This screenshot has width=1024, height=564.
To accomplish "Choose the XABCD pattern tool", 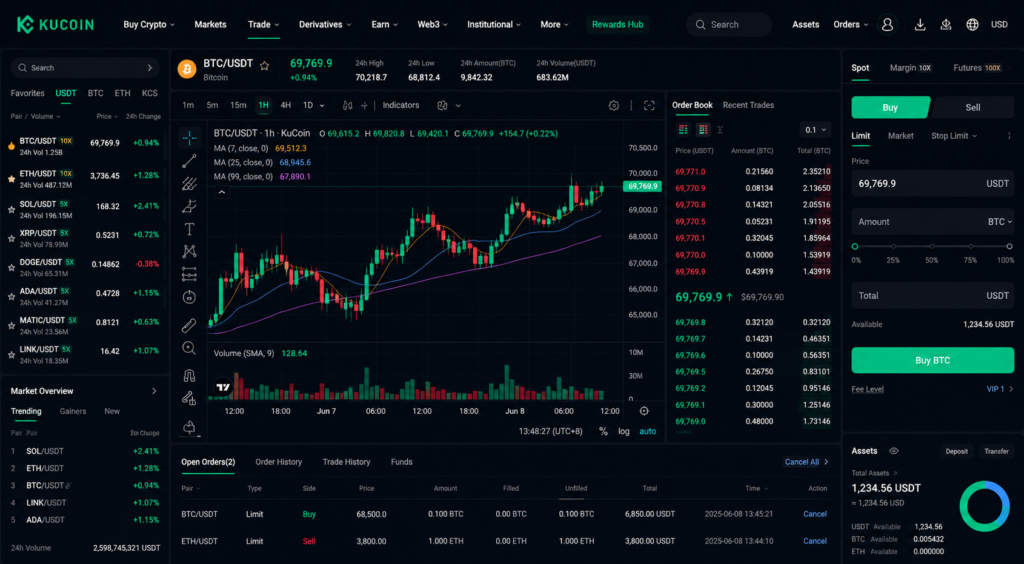I will coord(189,251).
